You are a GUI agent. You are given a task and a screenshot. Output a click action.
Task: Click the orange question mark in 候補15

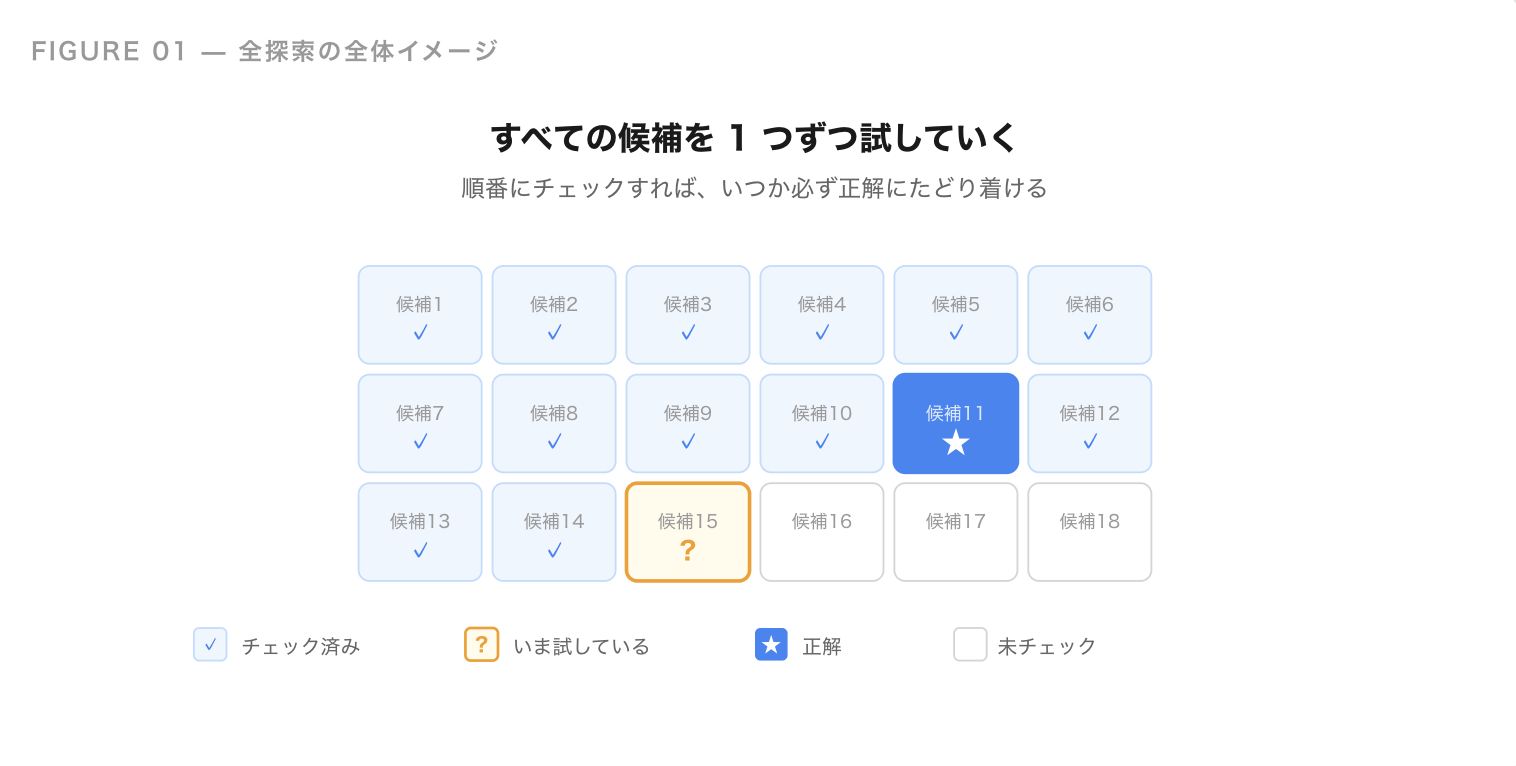pyautogui.click(x=688, y=551)
